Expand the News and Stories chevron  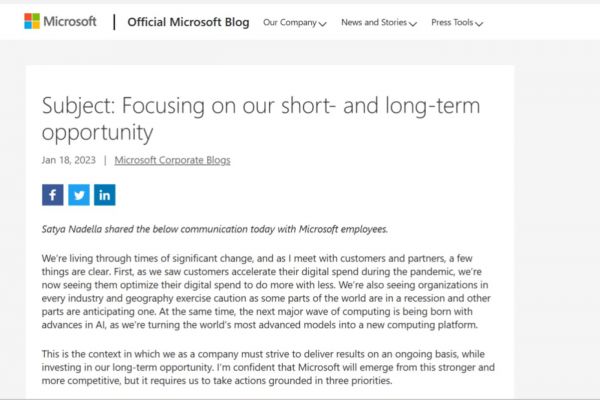pyautogui.click(x=413, y=23)
